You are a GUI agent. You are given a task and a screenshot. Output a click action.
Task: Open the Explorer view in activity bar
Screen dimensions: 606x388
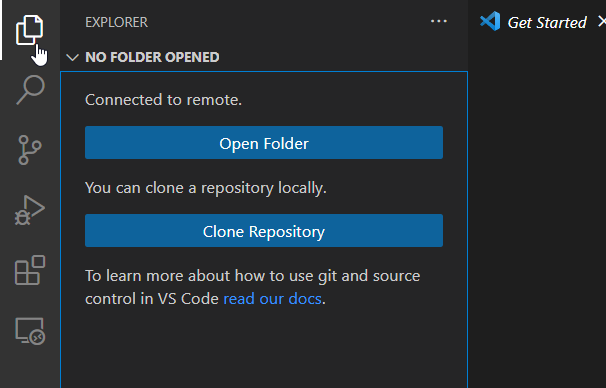[x=29, y=30]
